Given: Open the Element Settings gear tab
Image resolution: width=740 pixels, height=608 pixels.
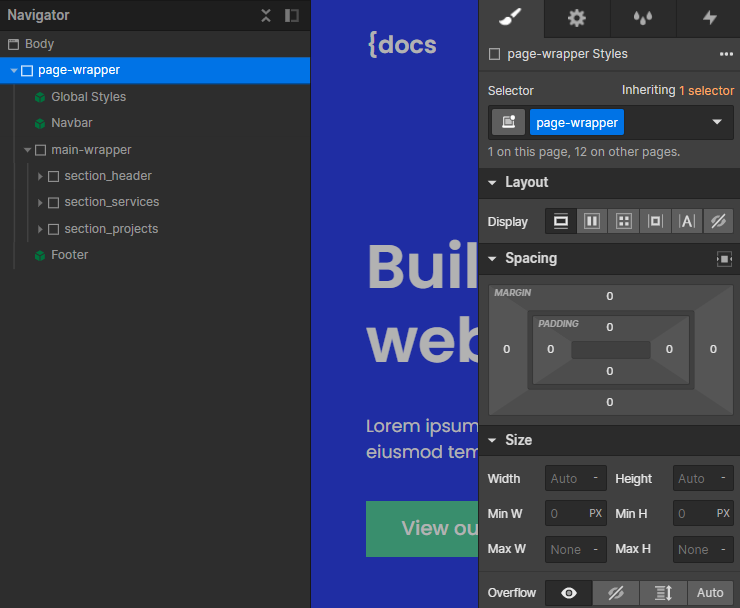Looking at the screenshot, I should pyautogui.click(x=577, y=18).
